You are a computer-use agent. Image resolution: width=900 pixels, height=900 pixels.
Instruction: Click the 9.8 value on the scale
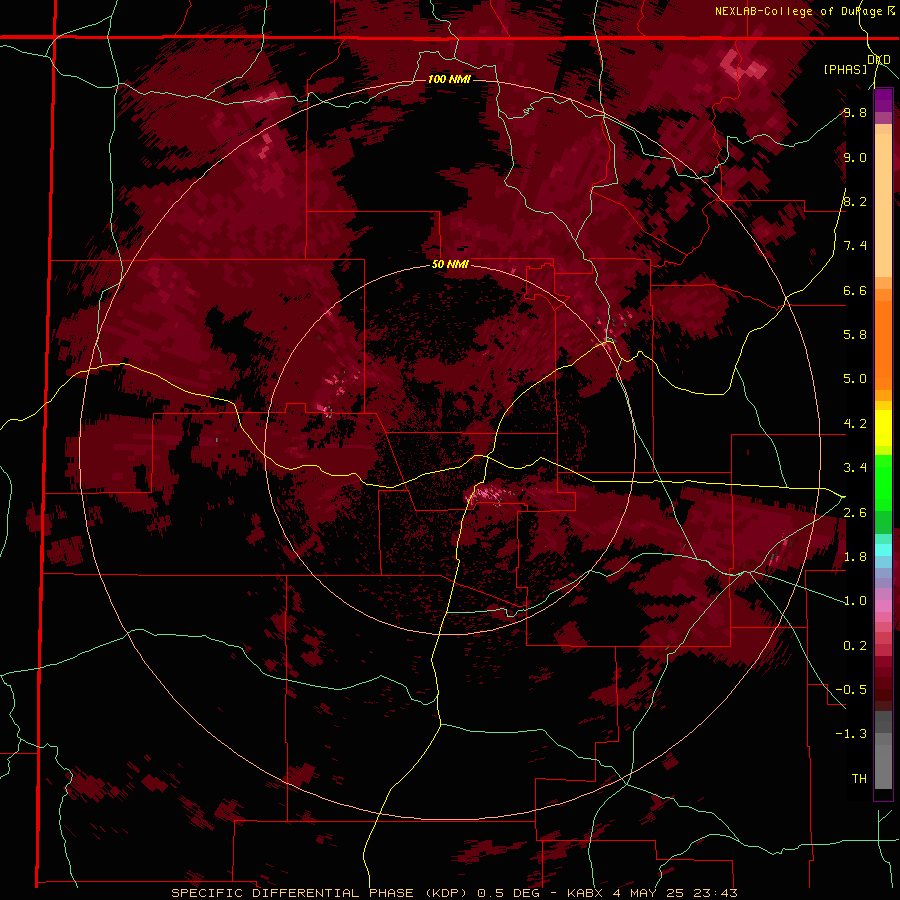tap(855, 113)
